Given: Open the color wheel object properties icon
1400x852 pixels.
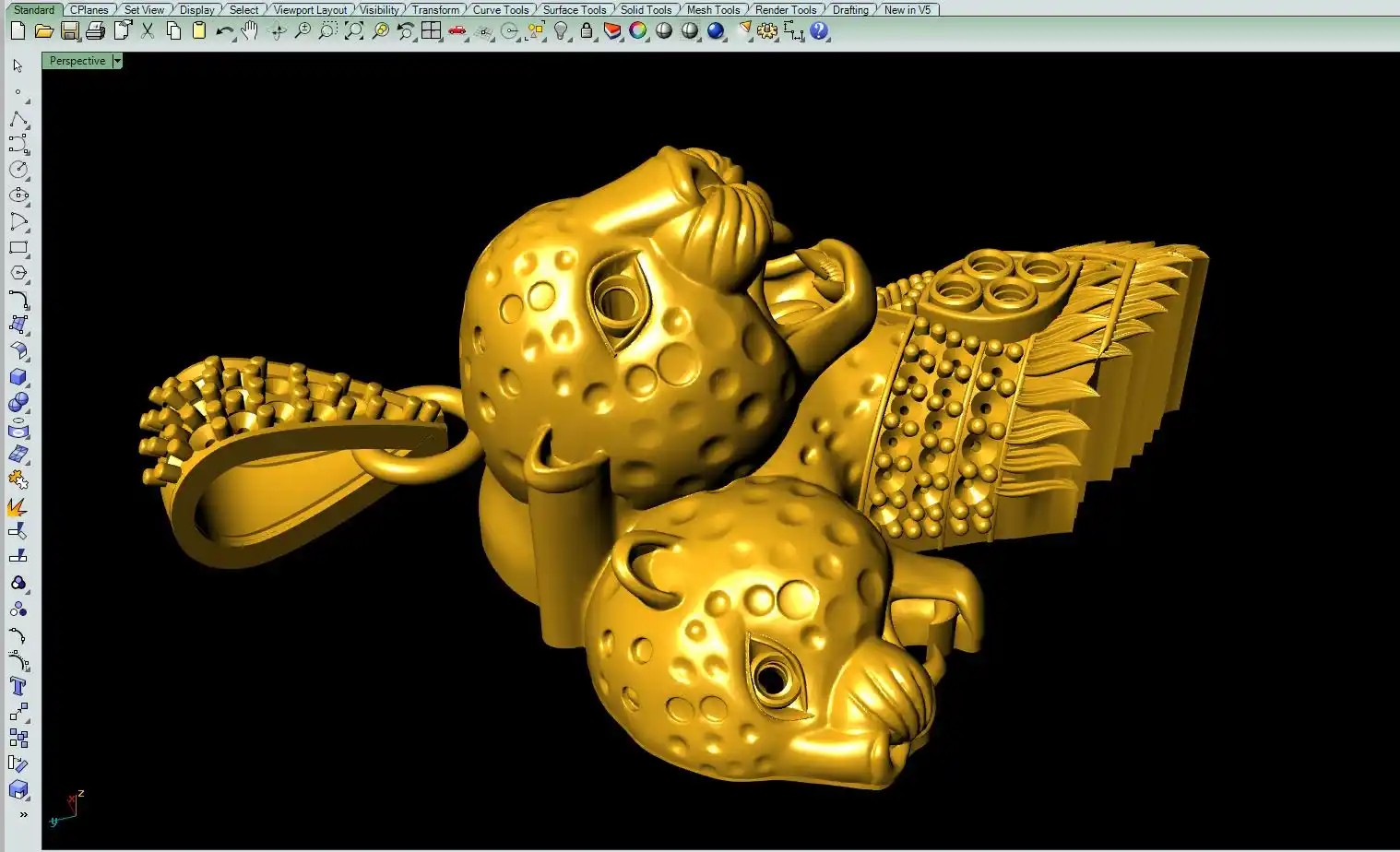Looking at the screenshot, I should [x=638, y=31].
